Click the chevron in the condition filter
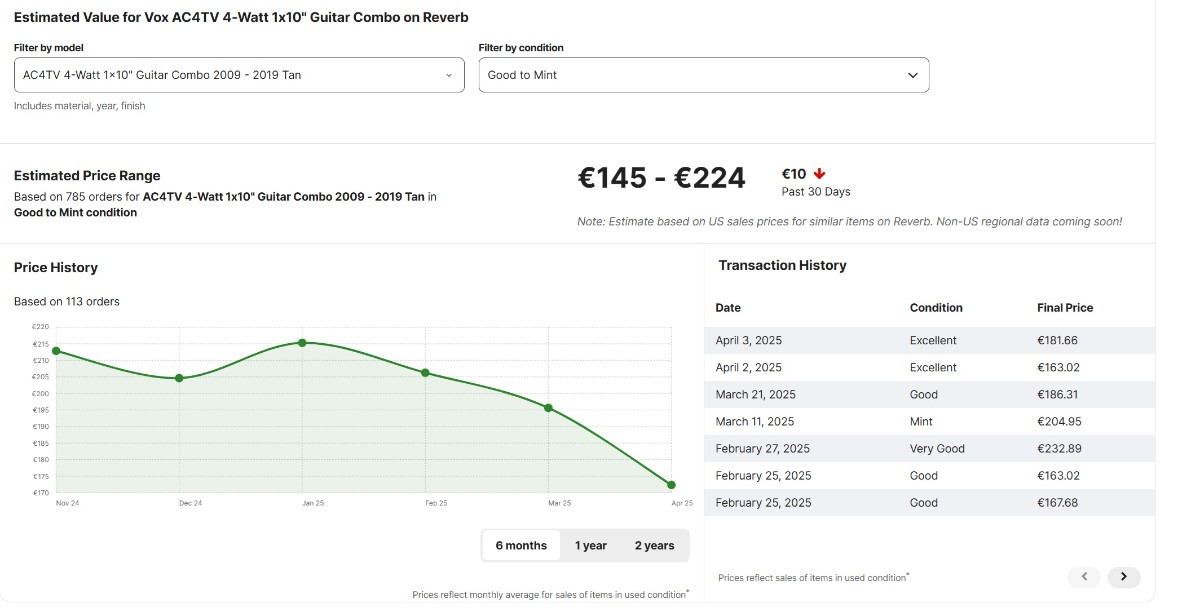 pos(912,75)
